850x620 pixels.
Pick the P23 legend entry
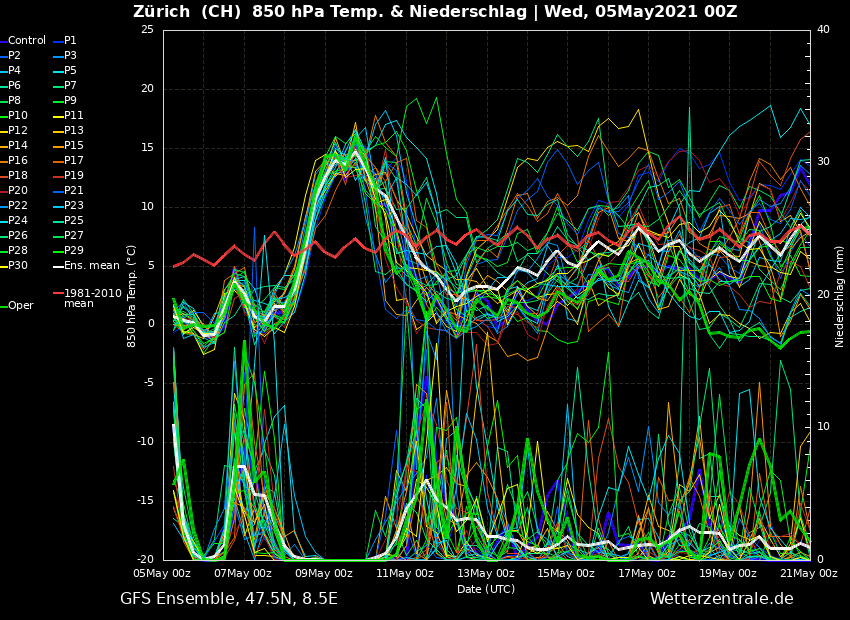tap(69, 205)
